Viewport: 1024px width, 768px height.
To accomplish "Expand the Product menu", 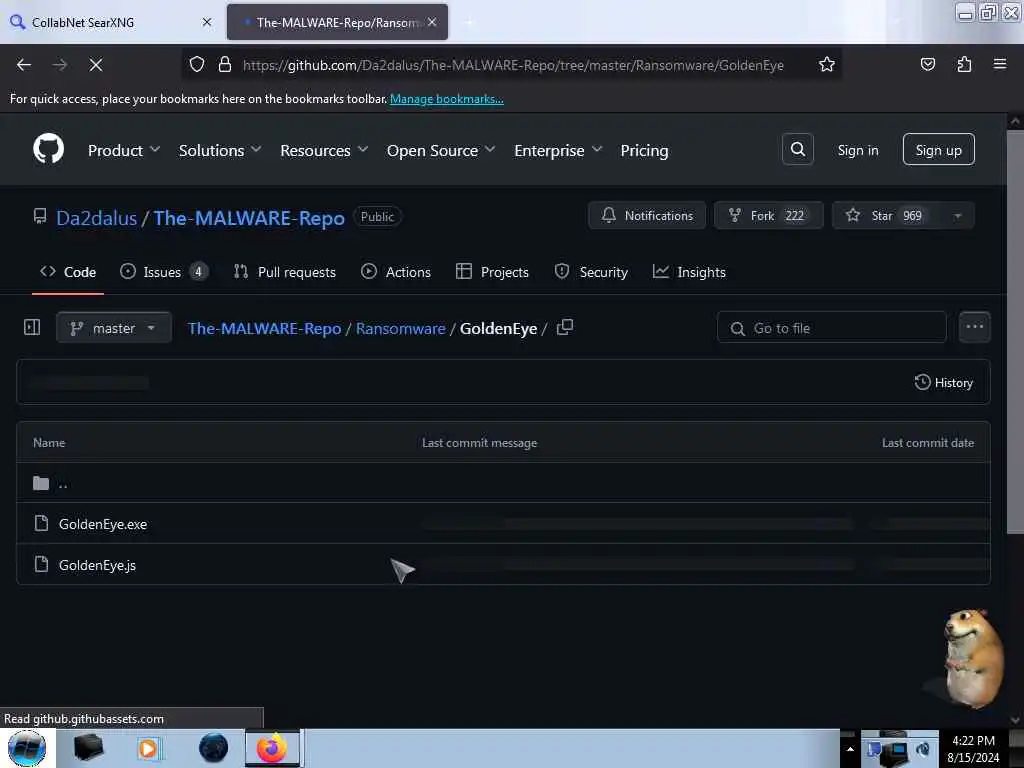I will (123, 150).
